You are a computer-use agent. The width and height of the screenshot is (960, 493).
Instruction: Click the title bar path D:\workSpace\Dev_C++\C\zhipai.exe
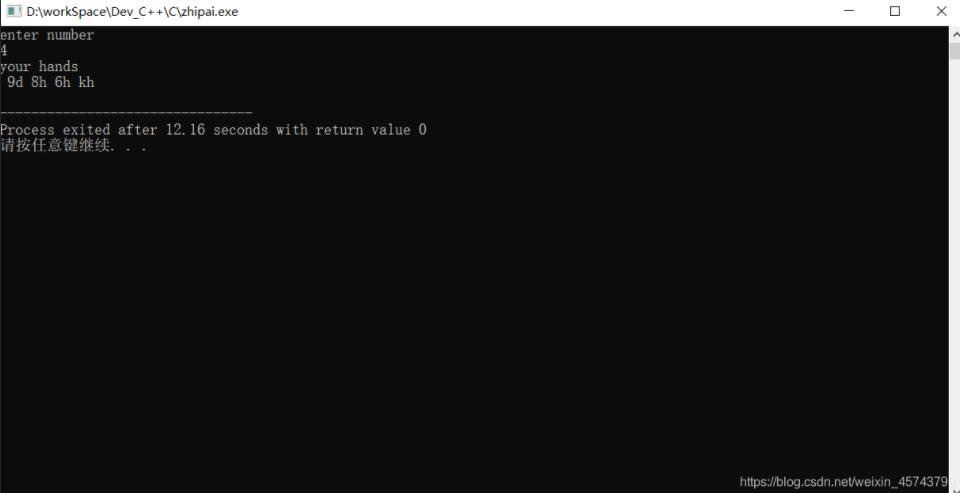132,12
